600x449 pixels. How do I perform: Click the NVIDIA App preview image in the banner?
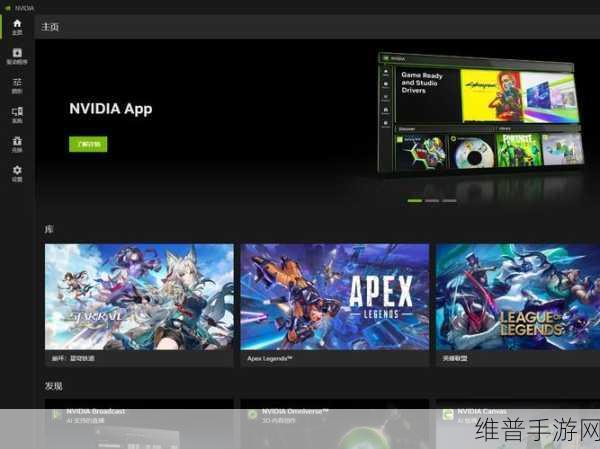(x=481, y=113)
